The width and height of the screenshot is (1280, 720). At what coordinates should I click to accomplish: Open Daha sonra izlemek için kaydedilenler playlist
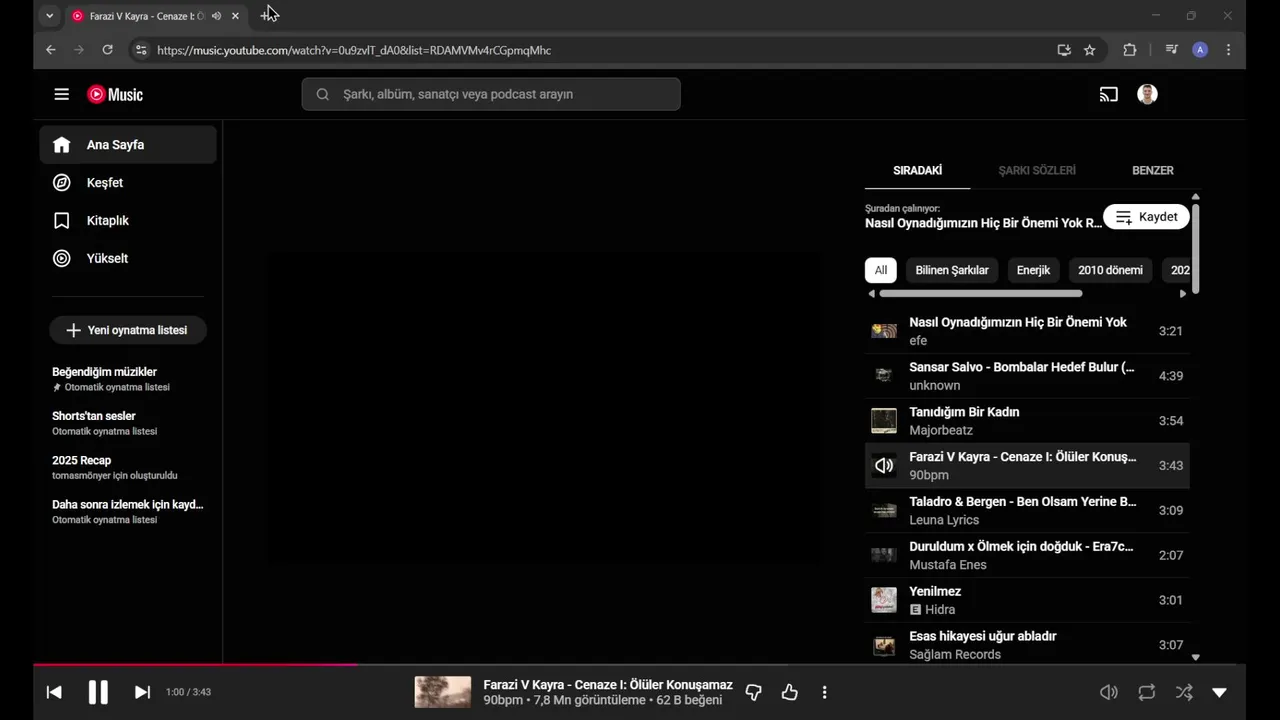point(128,511)
